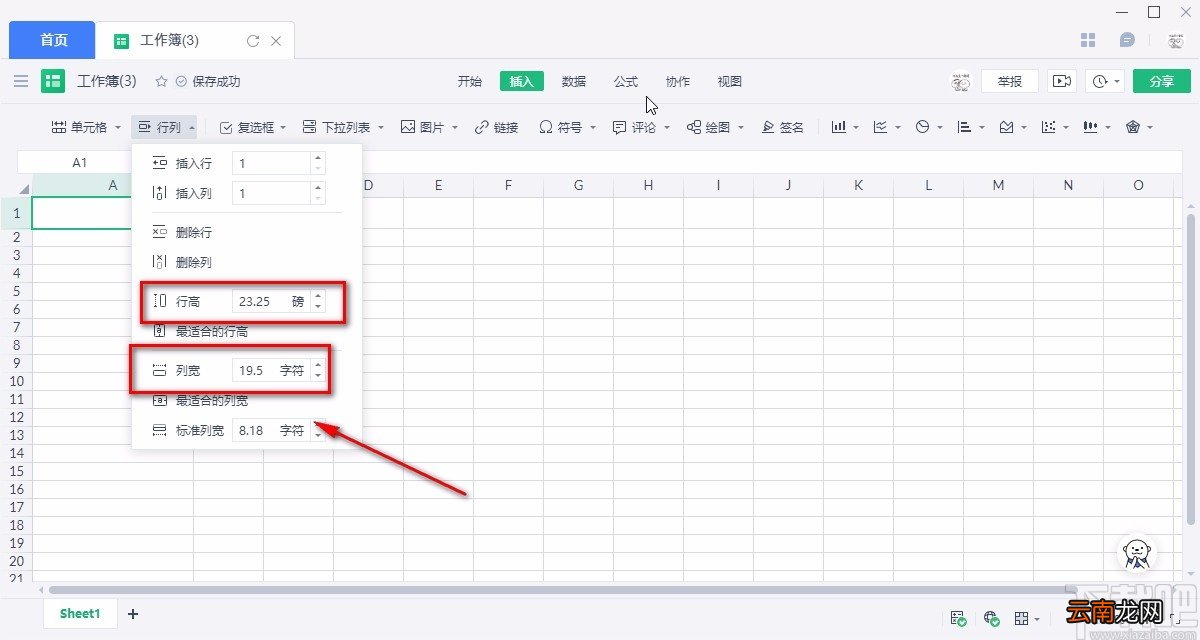
Task: Switch to the 开始 tab
Action: click(x=470, y=81)
